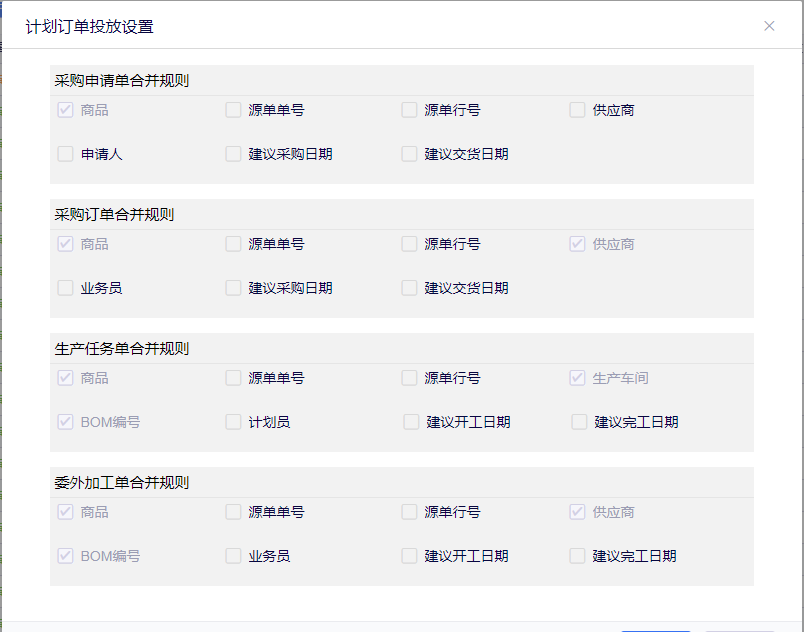
Task: Toggle the 生产车间 checkbox
Action: coord(577,378)
